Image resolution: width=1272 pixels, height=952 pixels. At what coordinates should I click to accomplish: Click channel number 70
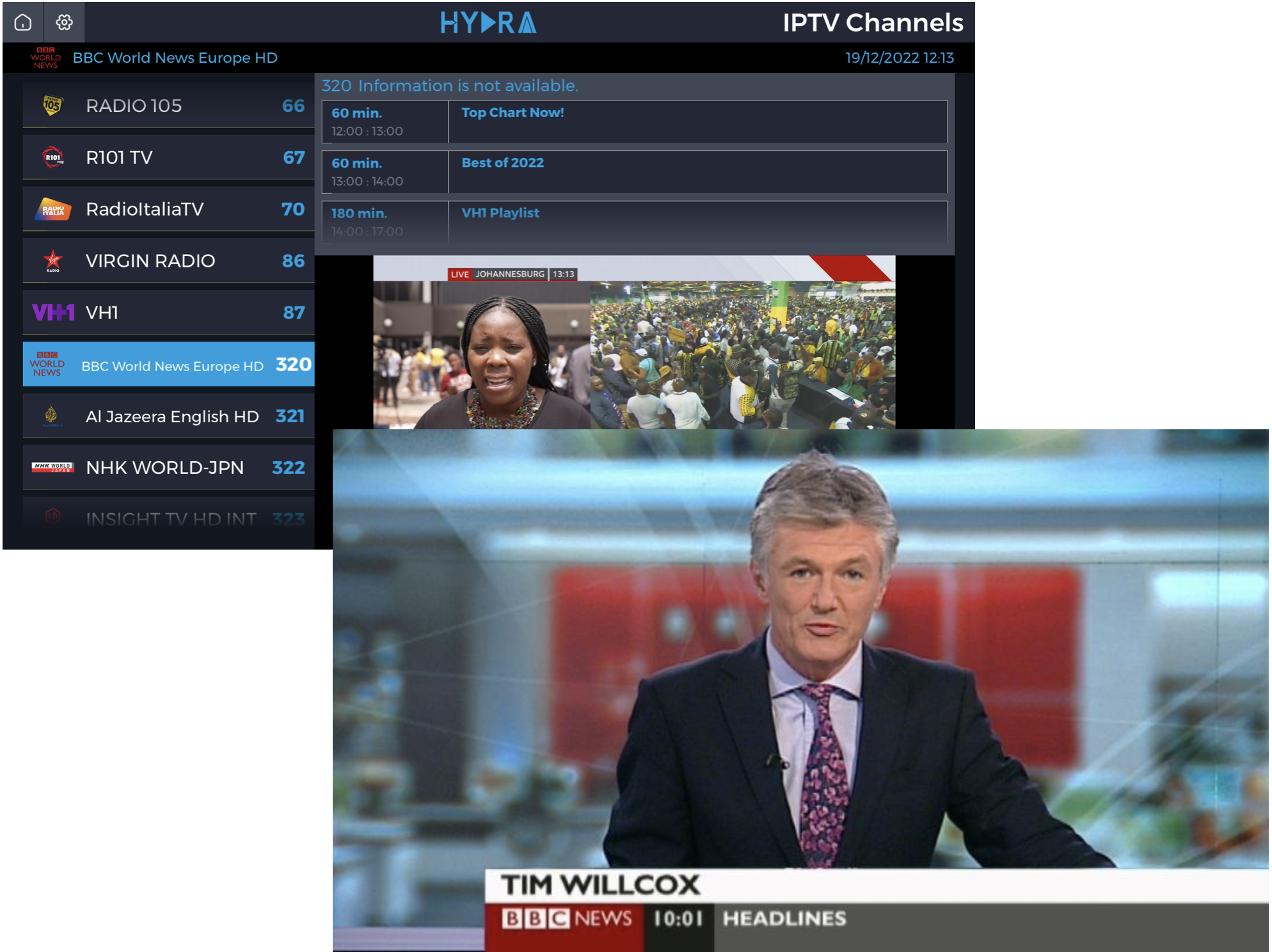pyautogui.click(x=293, y=209)
